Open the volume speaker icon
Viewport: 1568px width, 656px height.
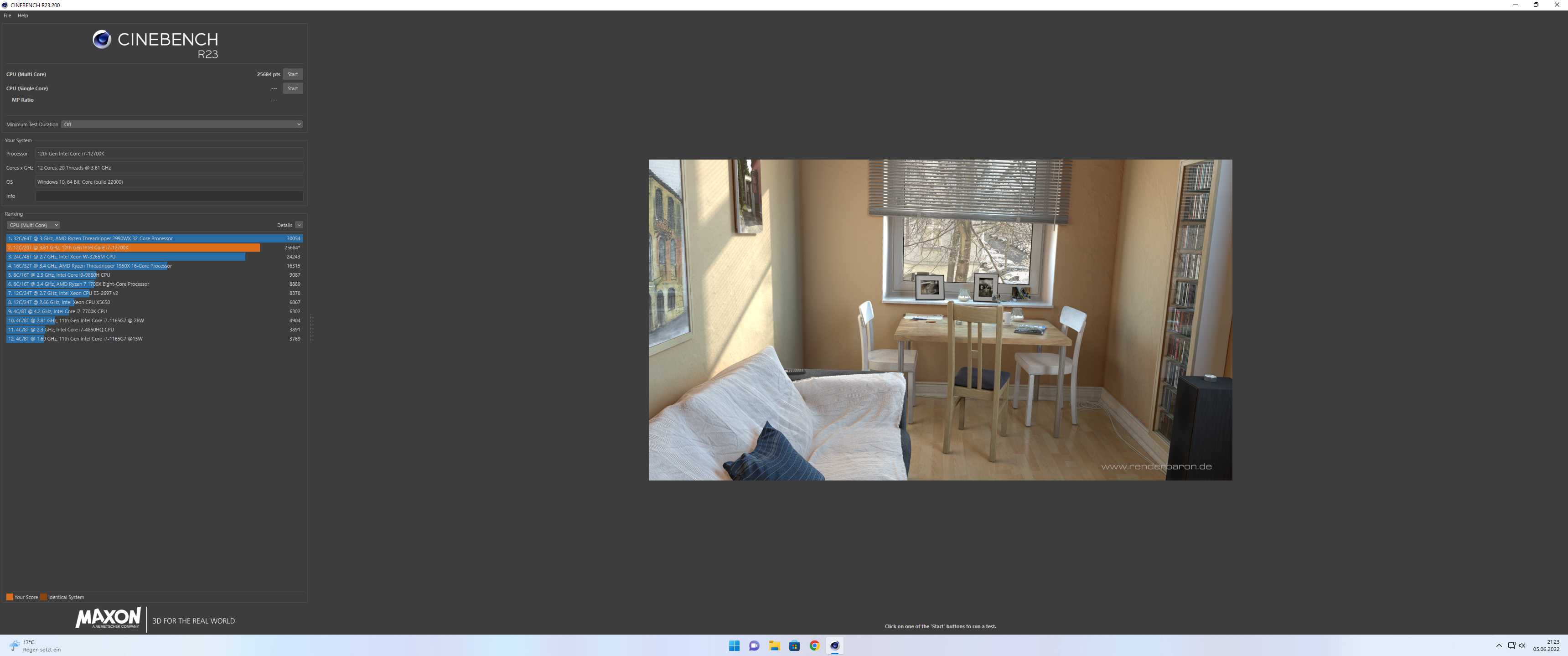[x=1522, y=646]
